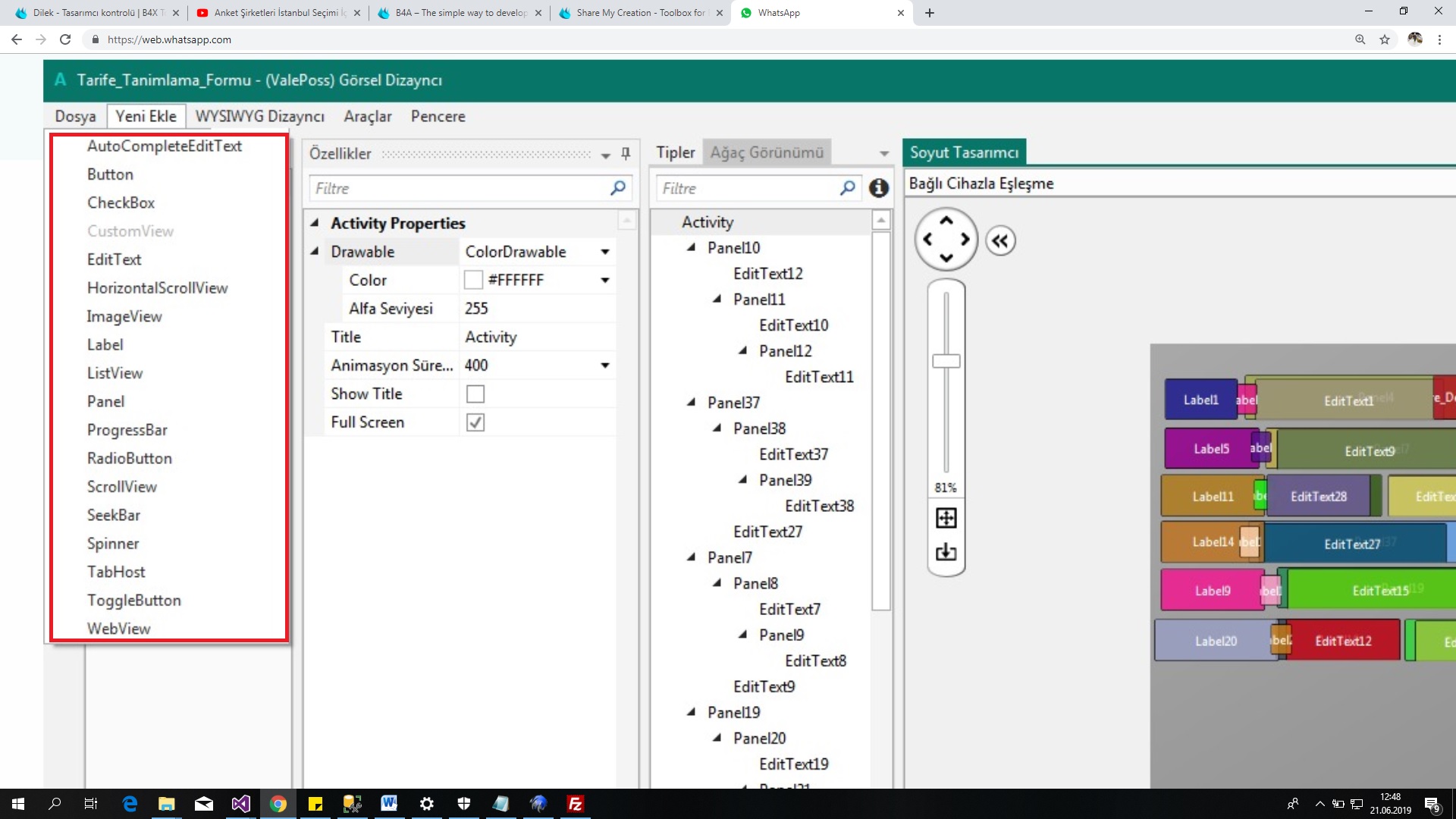
Task: Click the navigation d-pad in the abstract designer
Action: [946, 239]
